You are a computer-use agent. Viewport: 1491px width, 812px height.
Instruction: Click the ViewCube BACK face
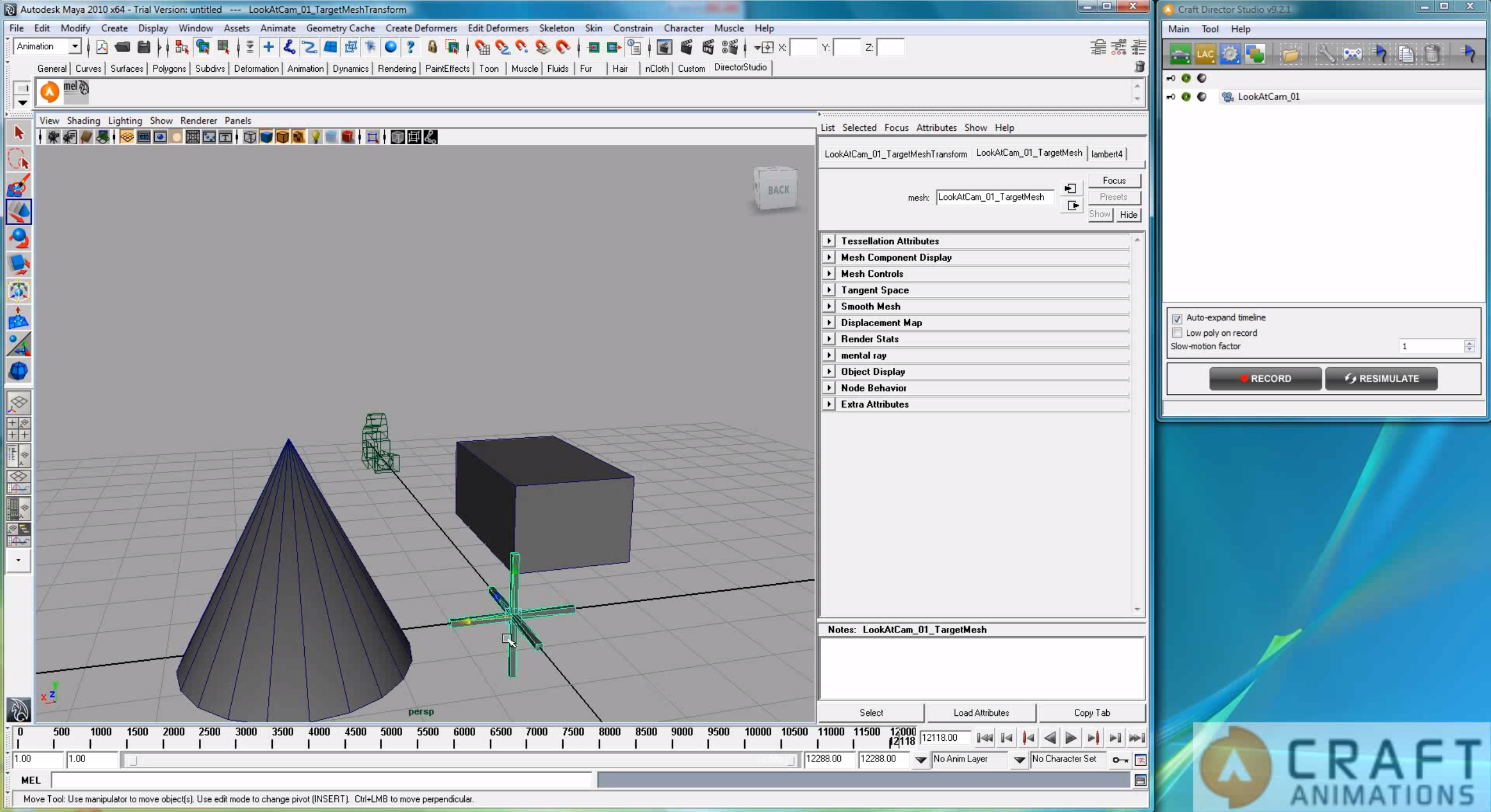778,189
